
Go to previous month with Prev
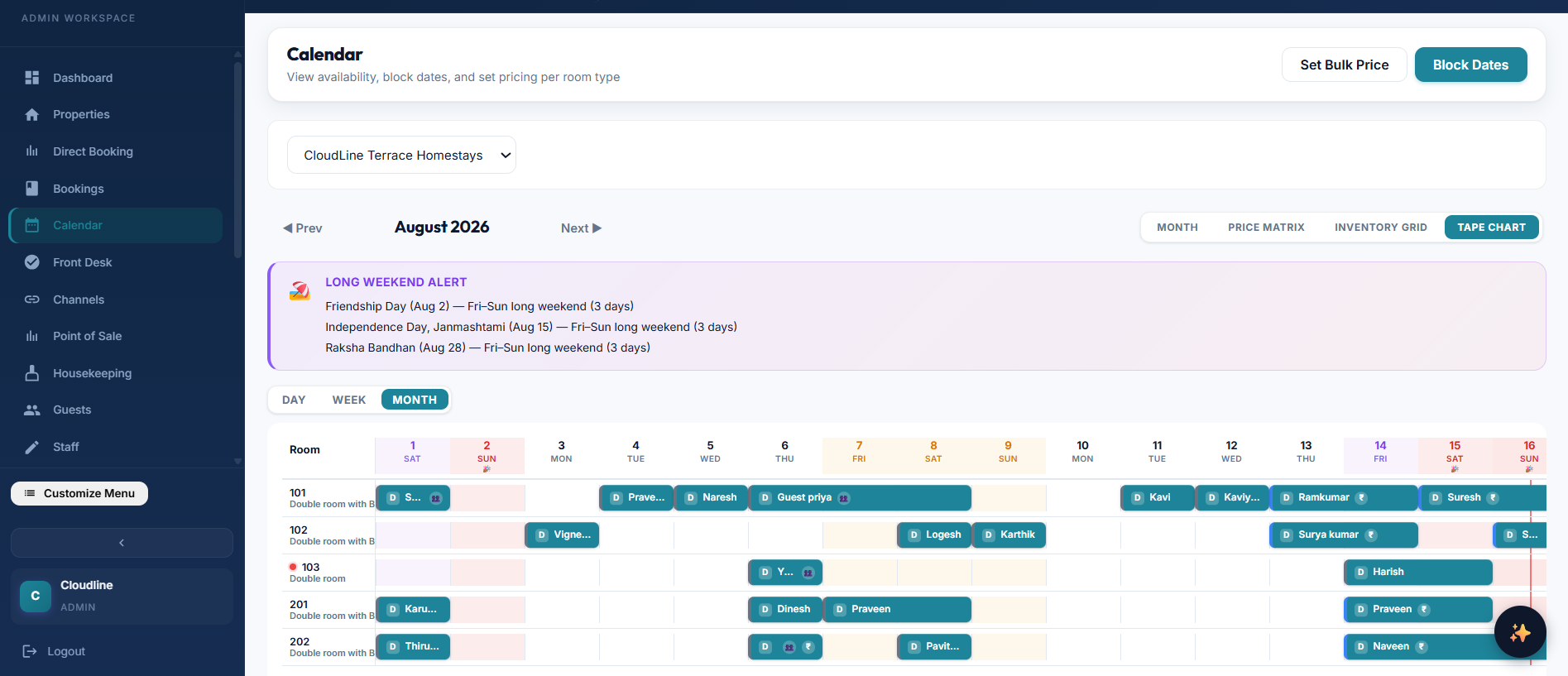pyautogui.click(x=303, y=228)
